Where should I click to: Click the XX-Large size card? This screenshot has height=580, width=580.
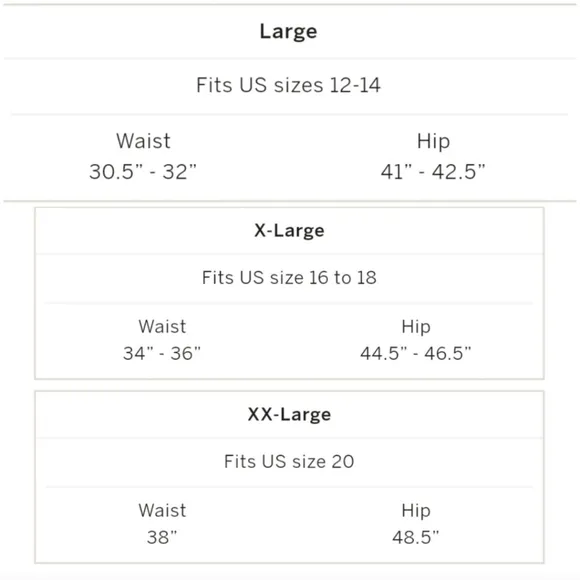click(289, 477)
